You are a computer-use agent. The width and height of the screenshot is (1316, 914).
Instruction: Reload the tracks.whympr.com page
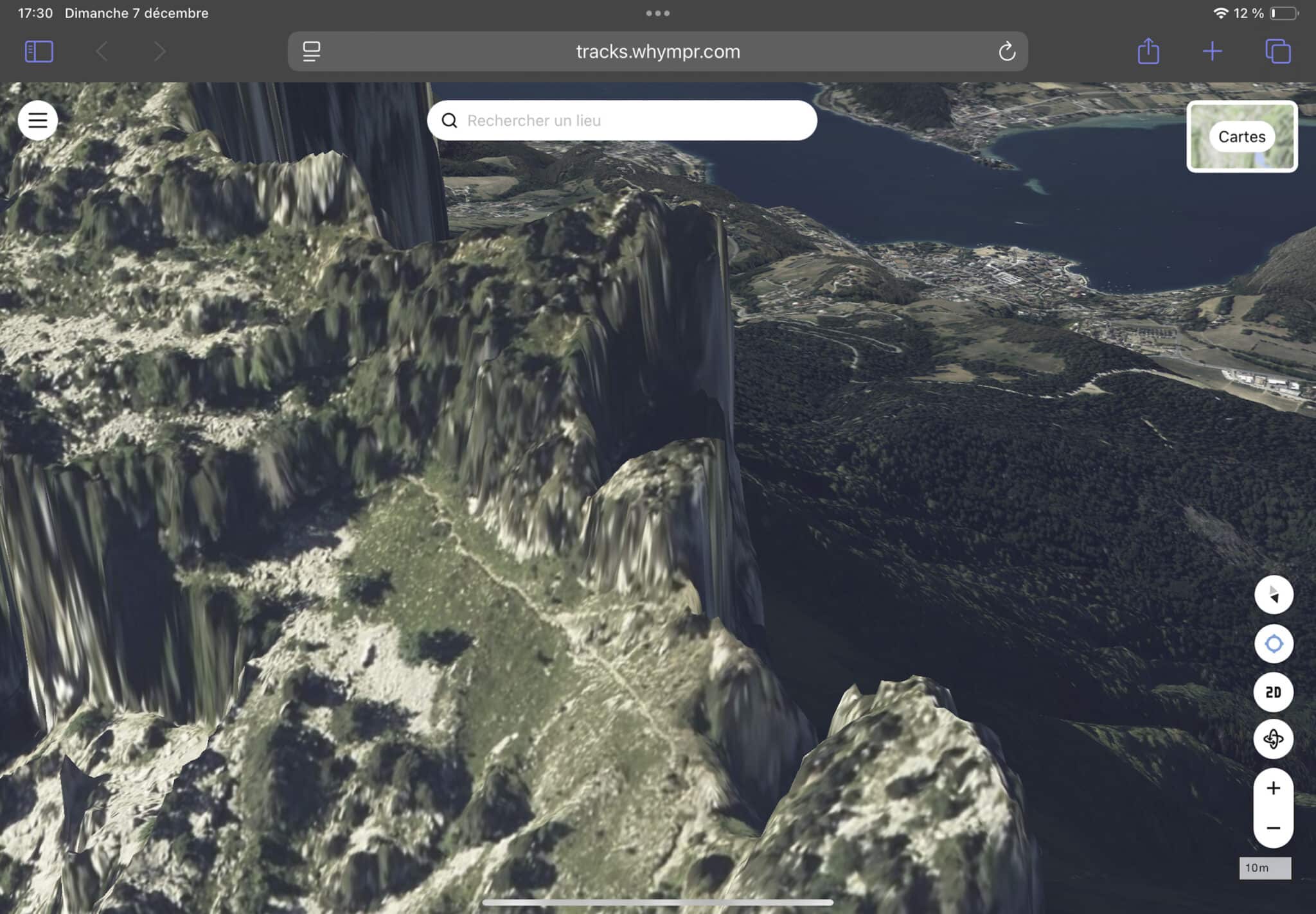1006,51
